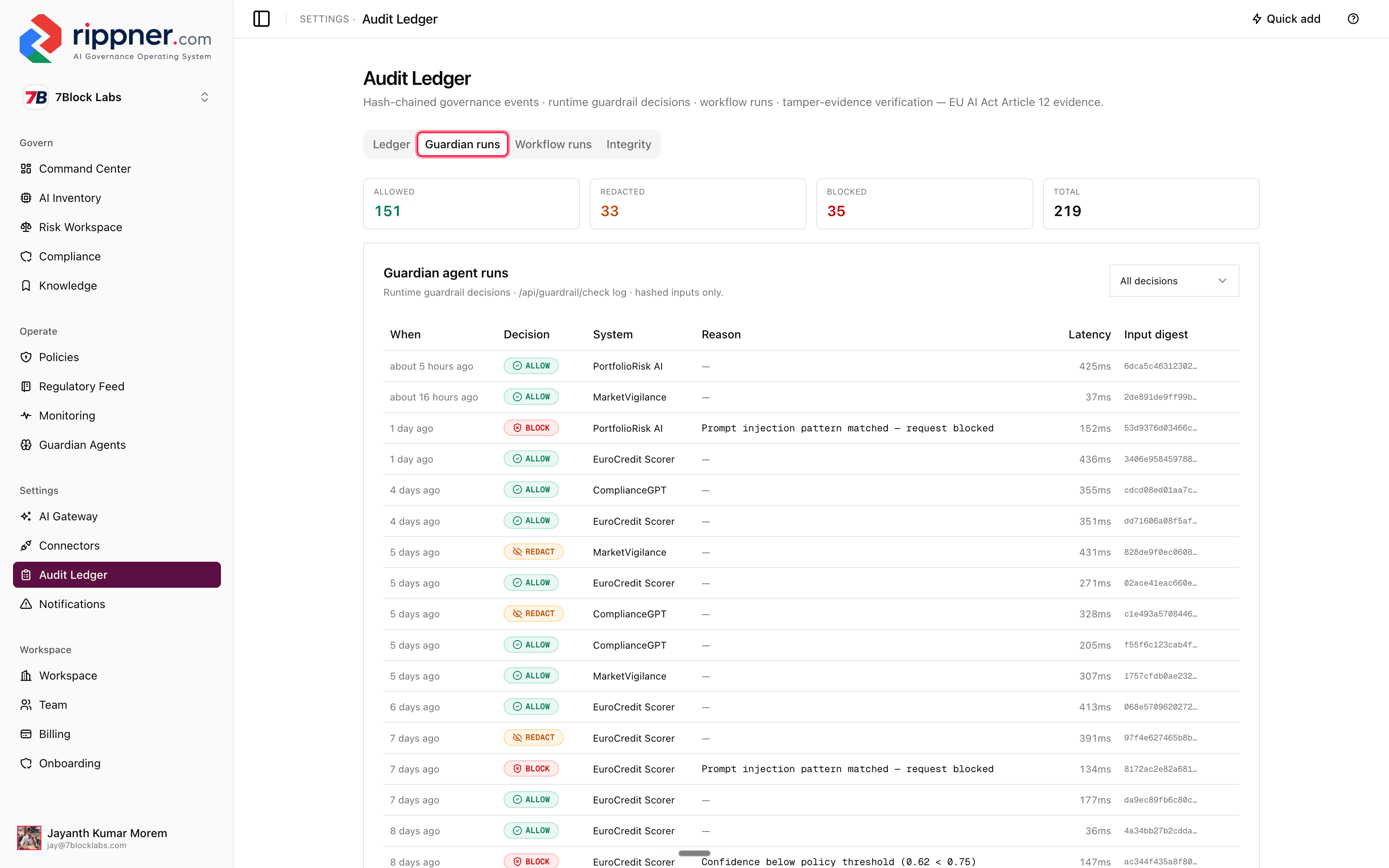Click digest 53d9376d03466c…
The height and width of the screenshot is (868, 1389).
pos(1161,428)
